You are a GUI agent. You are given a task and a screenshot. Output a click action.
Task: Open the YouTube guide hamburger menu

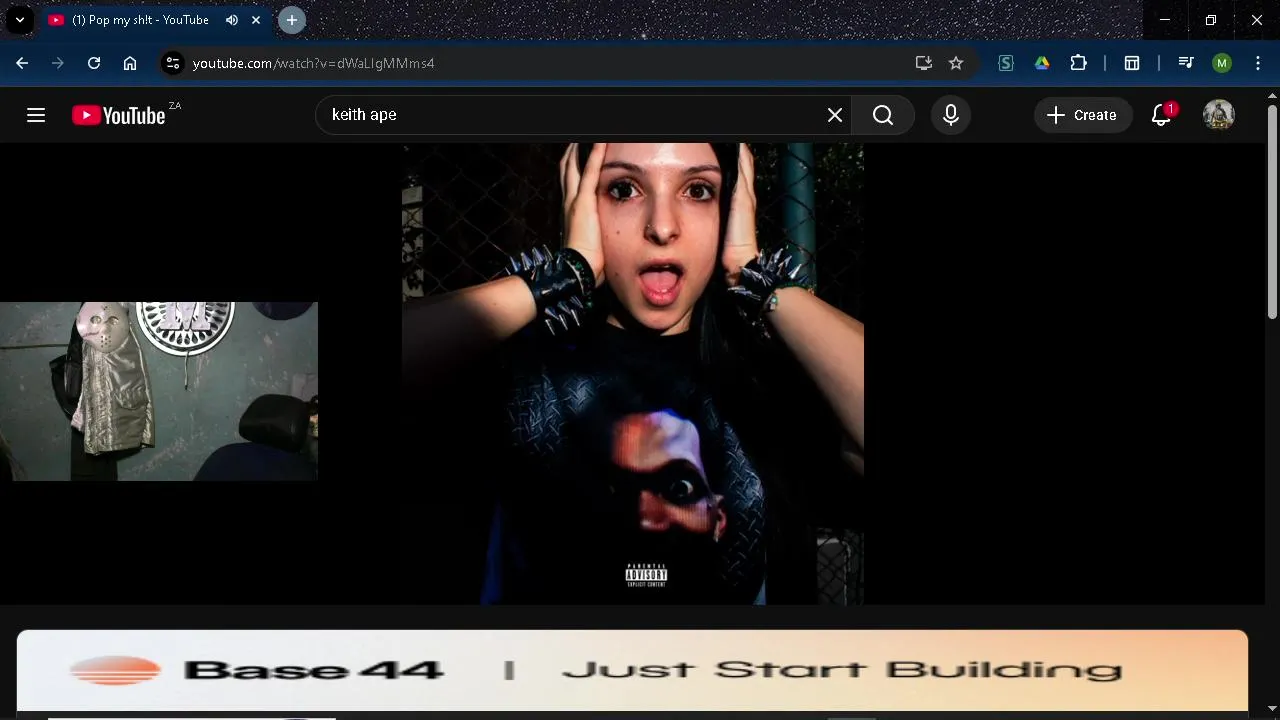tap(36, 115)
